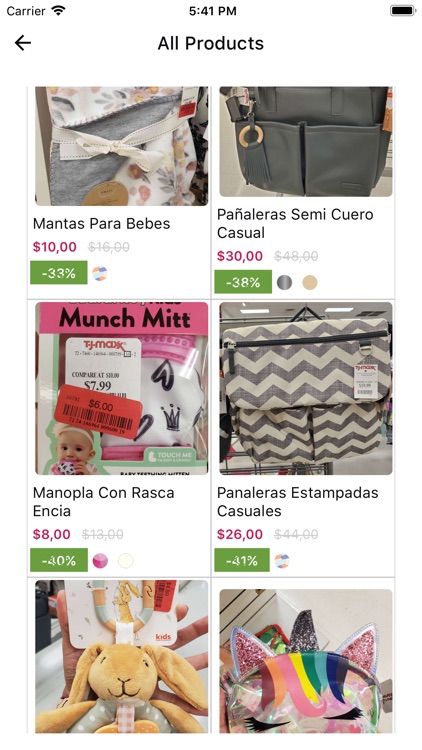Select cream color swatch for Manopla Con Rasca
Screen dimensions: 422x750
pyautogui.click(x=125, y=561)
